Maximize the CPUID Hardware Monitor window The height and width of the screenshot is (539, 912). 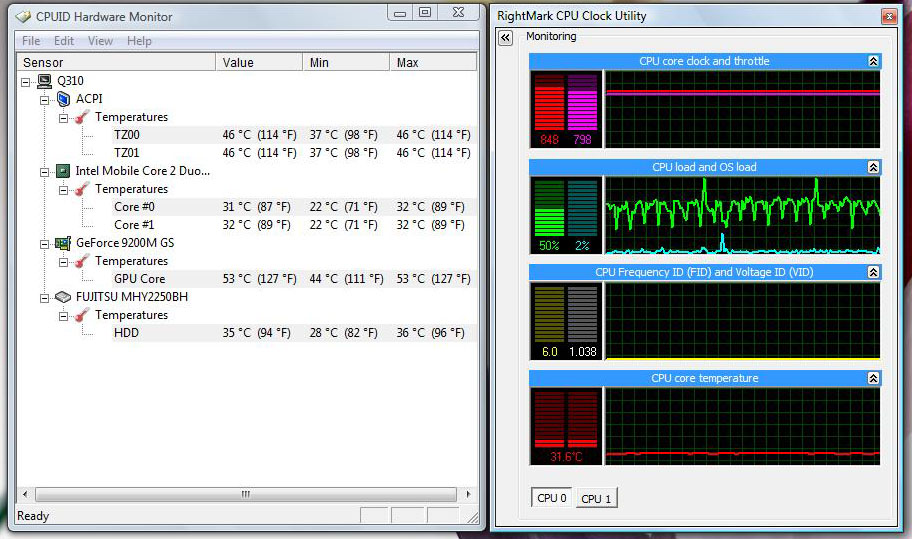[425, 13]
